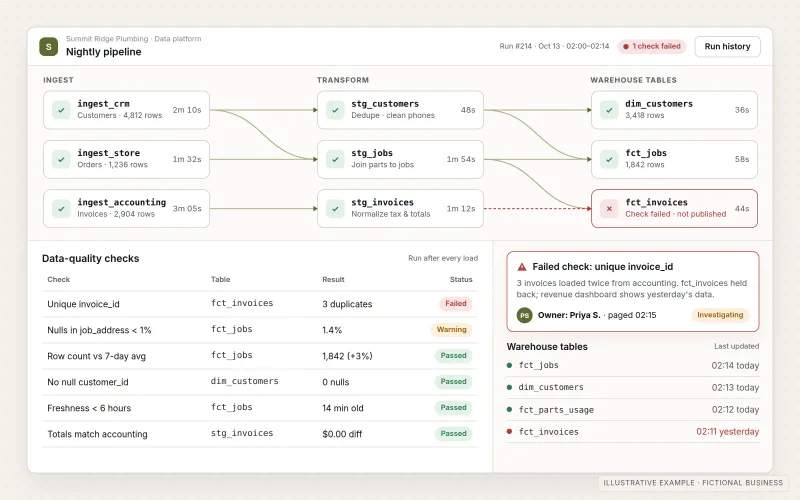
Task: Click fct_invoices red failed X icon
Action: tap(609, 209)
